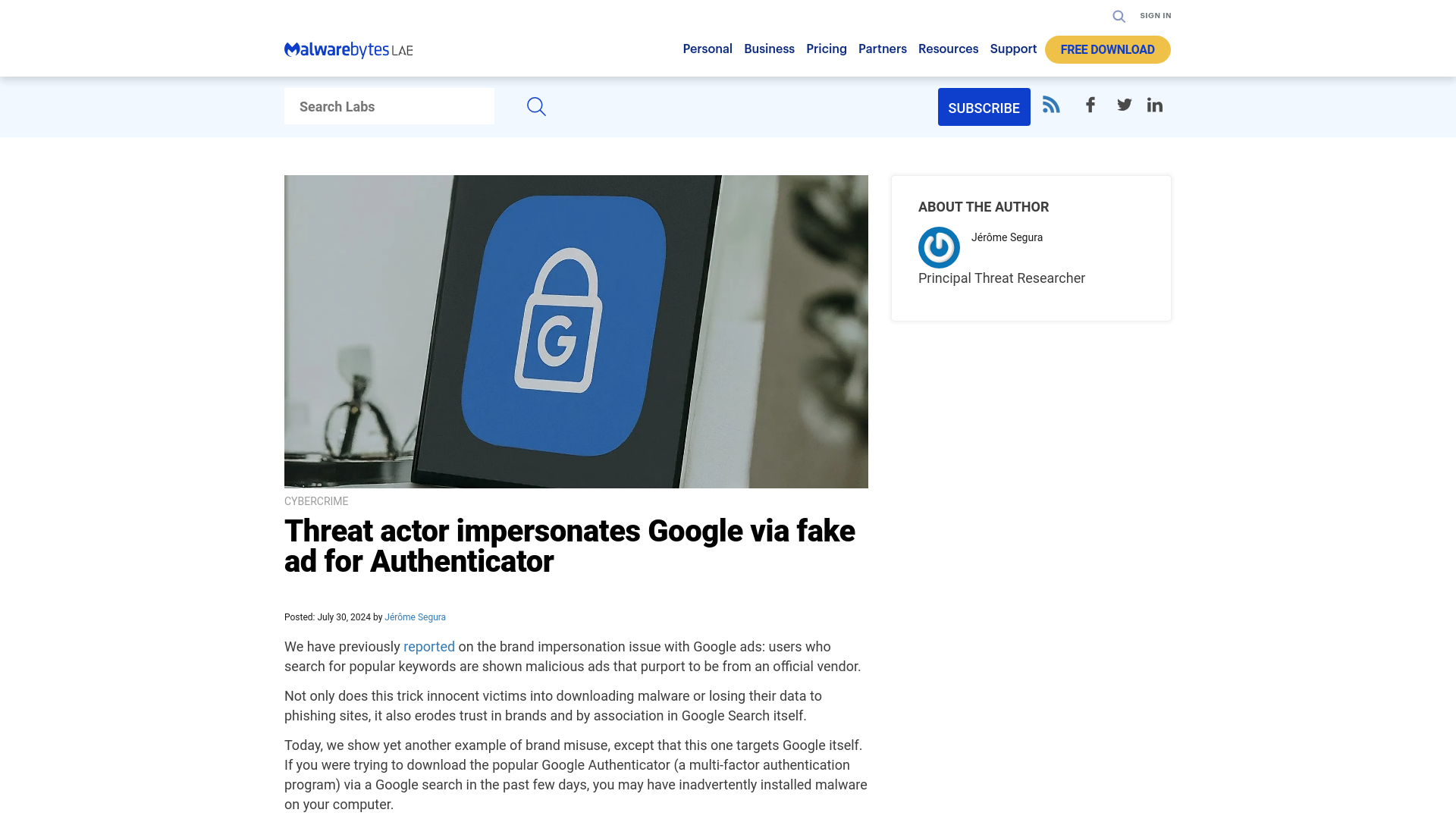Click the search magnifier icon in navbar

tap(1119, 15)
